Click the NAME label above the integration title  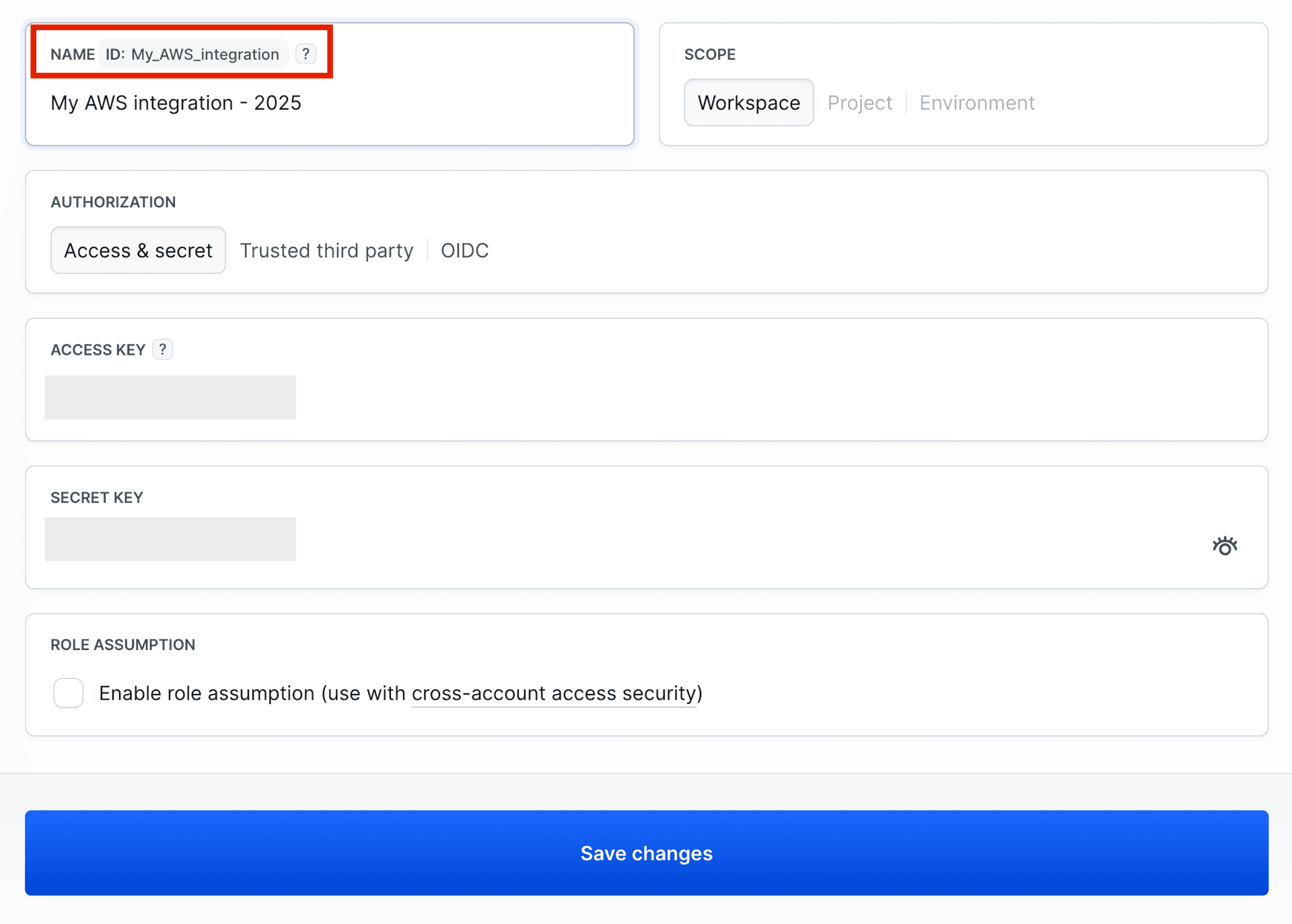pyautogui.click(x=72, y=54)
